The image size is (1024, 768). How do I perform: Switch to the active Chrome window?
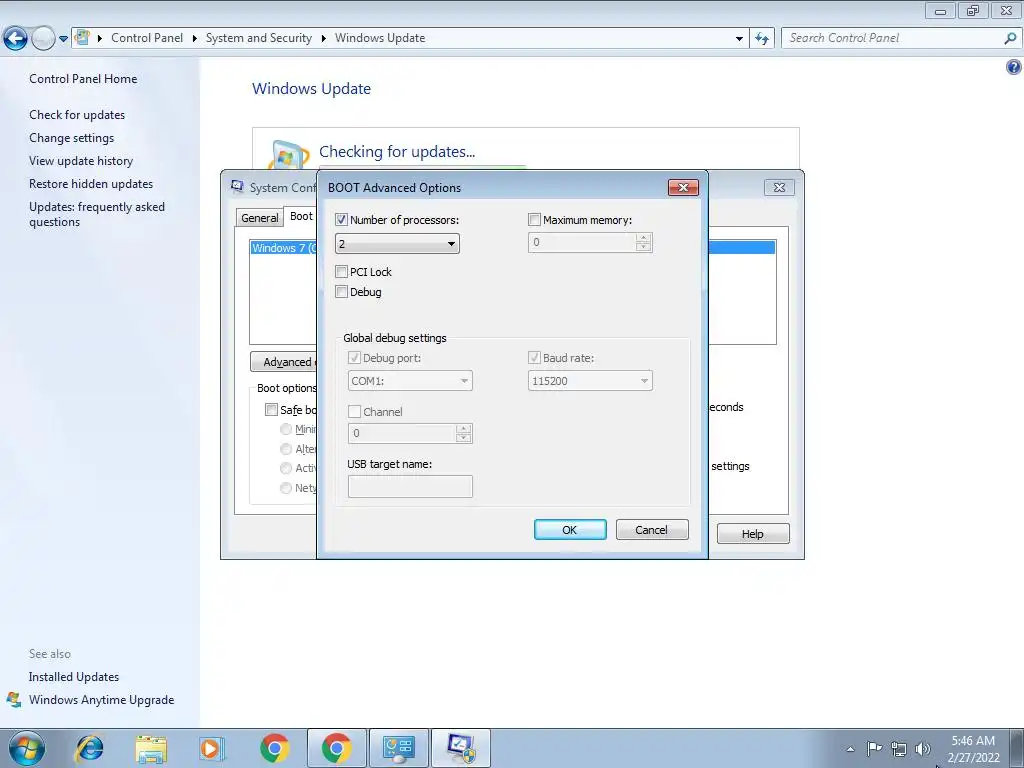pyautogui.click(x=336, y=748)
